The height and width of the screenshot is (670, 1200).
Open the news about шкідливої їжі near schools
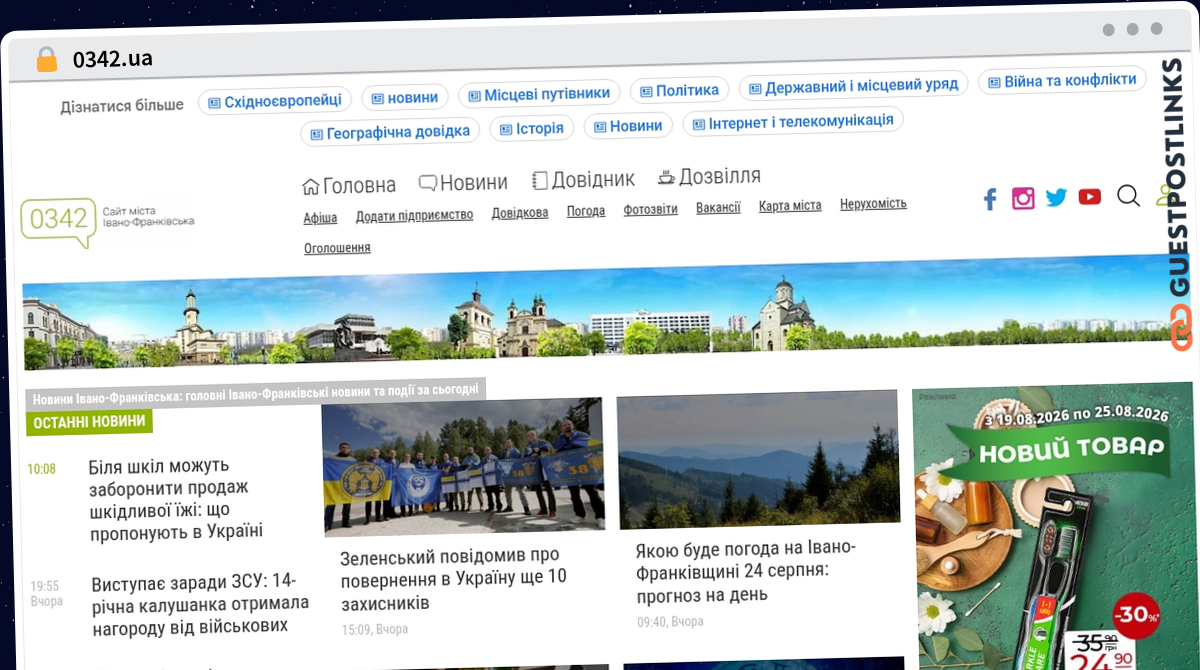tap(176, 498)
